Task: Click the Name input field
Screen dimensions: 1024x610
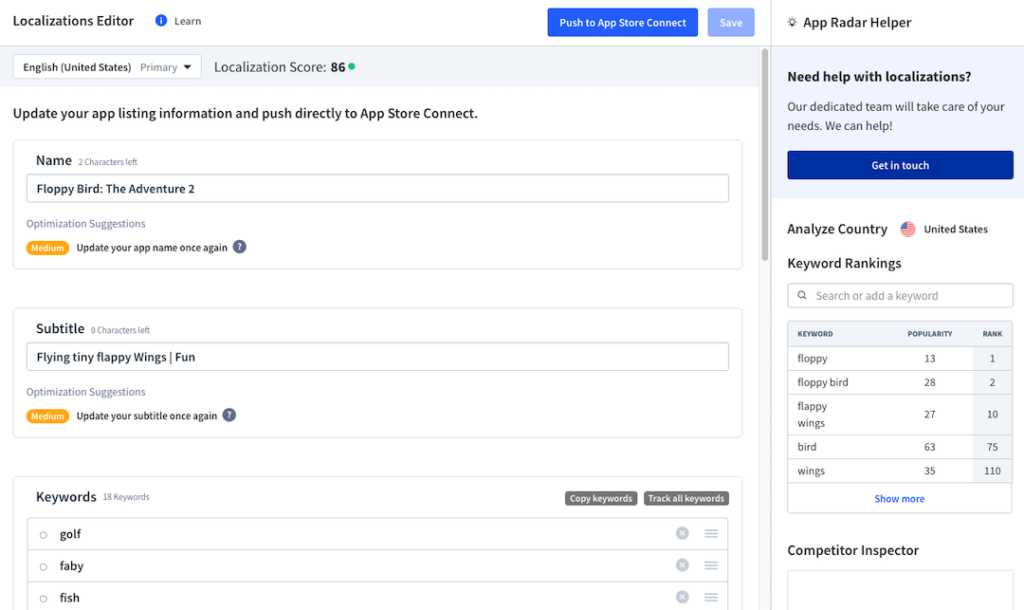Action: coord(377,189)
